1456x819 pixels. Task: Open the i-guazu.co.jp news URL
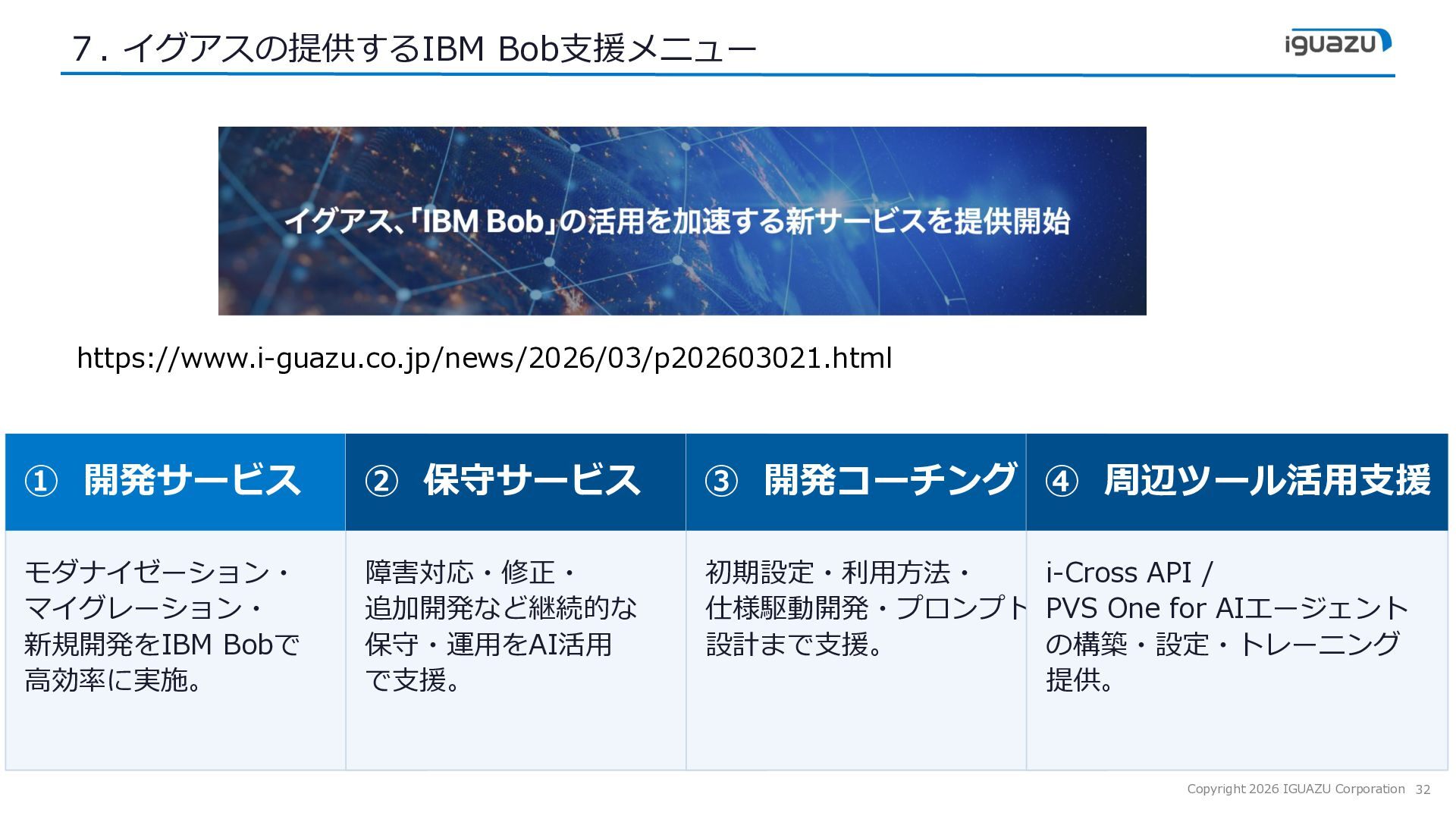click(485, 358)
